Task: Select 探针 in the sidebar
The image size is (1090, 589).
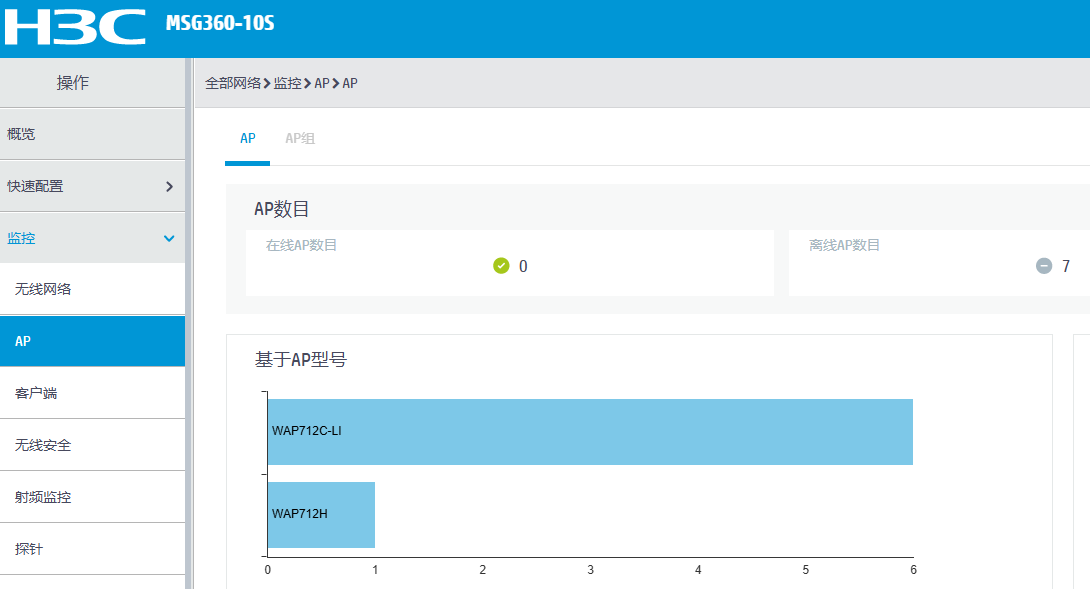Action: tap(29, 549)
